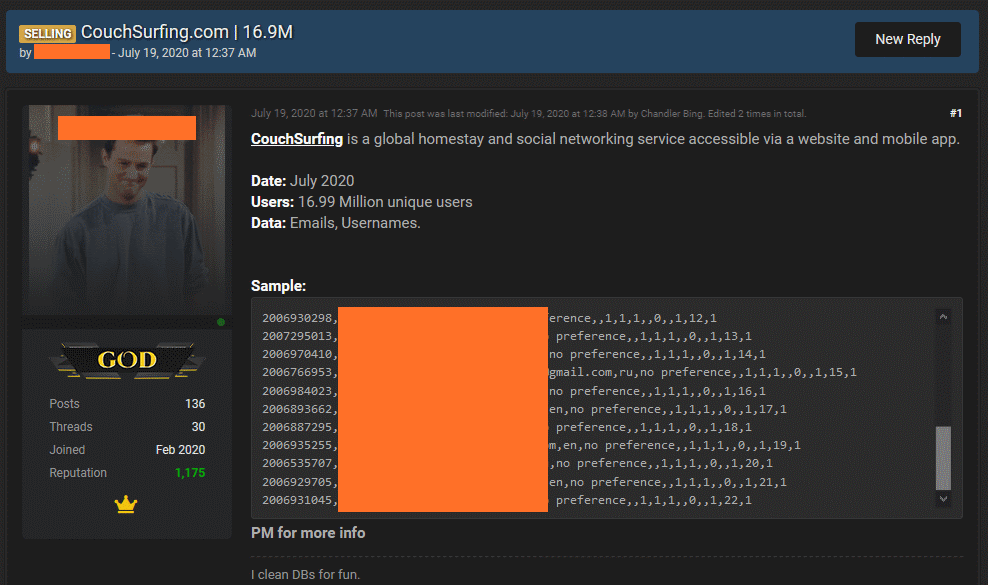Click the SELLING thread prefix badge
The width and height of the screenshot is (988, 585).
(x=47, y=33)
